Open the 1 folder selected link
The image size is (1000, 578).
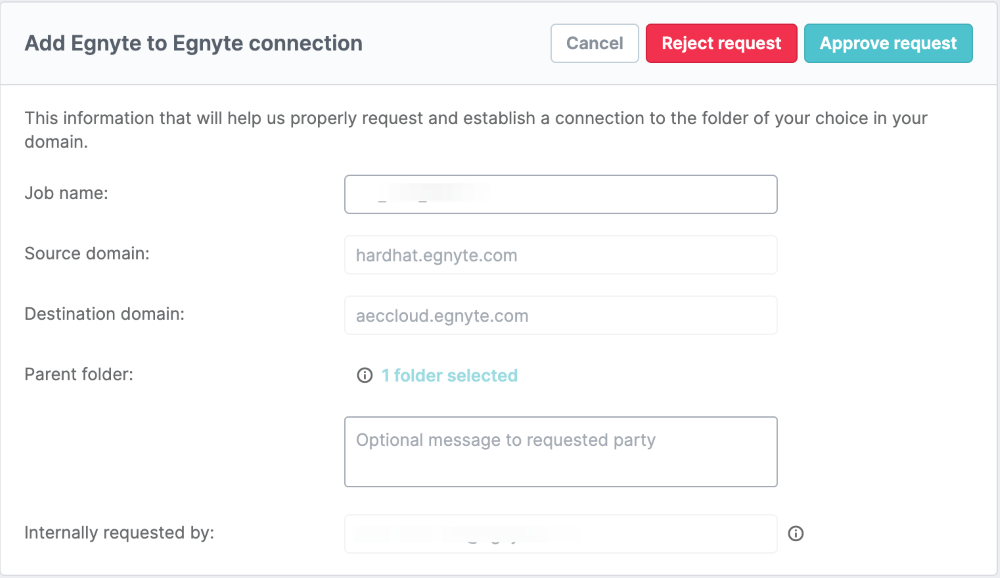(x=450, y=375)
